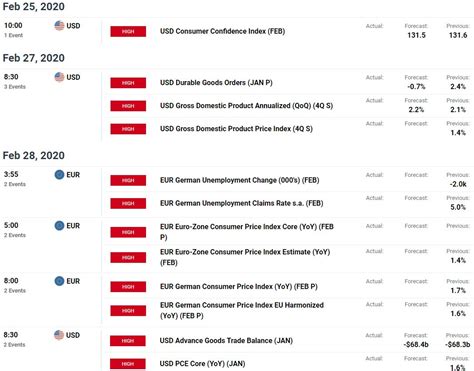The width and height of the screenshot is (474, 371).
Task: Open USD Advance Goods Trade Balance (JAN) event
Action: click(x=226, y=341)
